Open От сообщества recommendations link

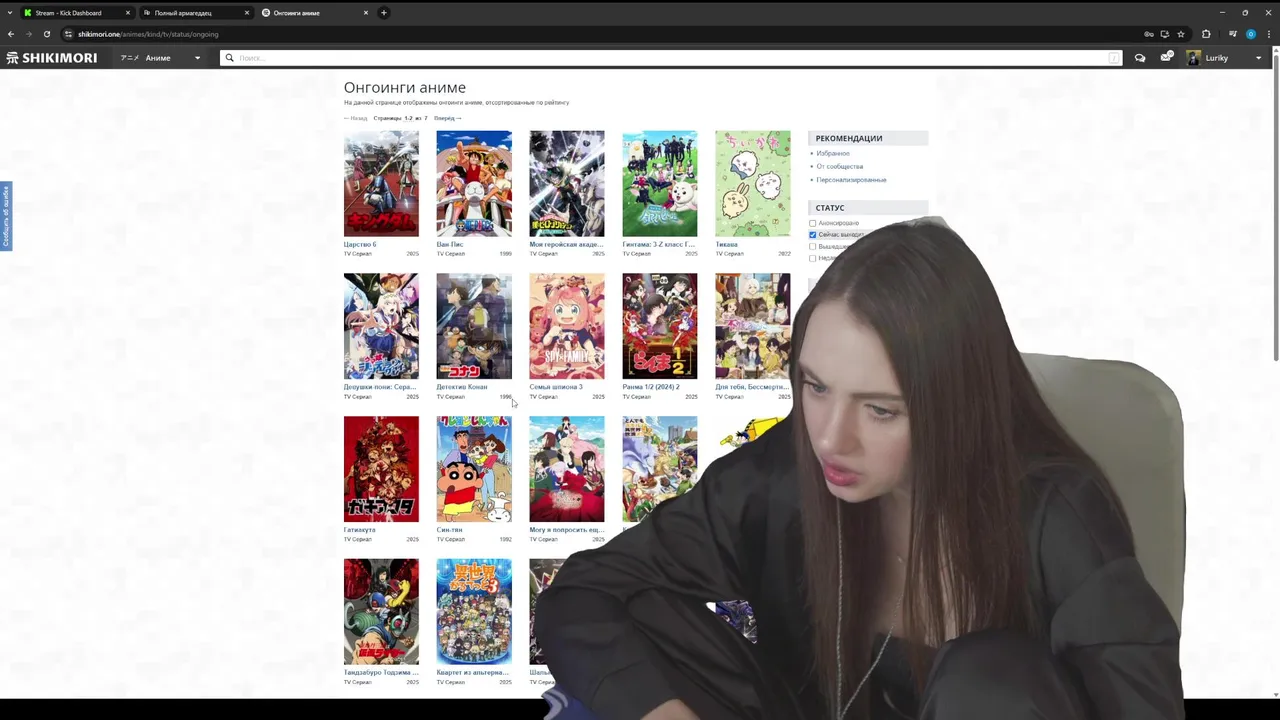tap(839, 166)
